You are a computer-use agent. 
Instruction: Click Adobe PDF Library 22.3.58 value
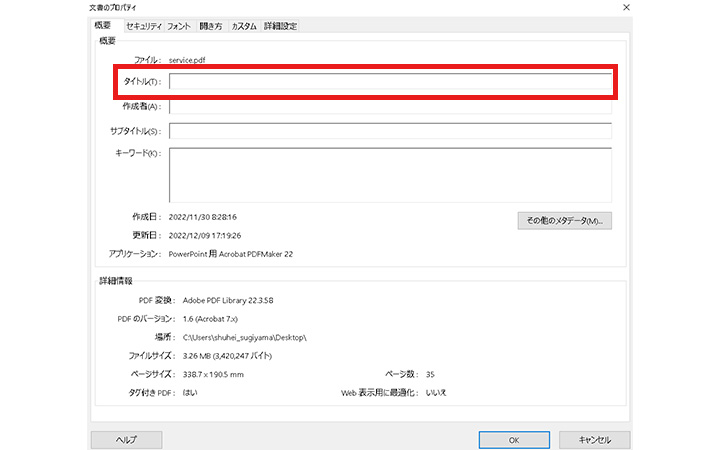pyautogui.click(x=228, y=300)
